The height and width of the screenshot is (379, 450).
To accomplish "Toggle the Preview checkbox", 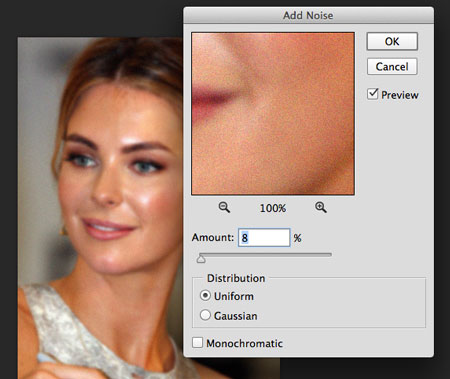I will click(x=373, y=94).
